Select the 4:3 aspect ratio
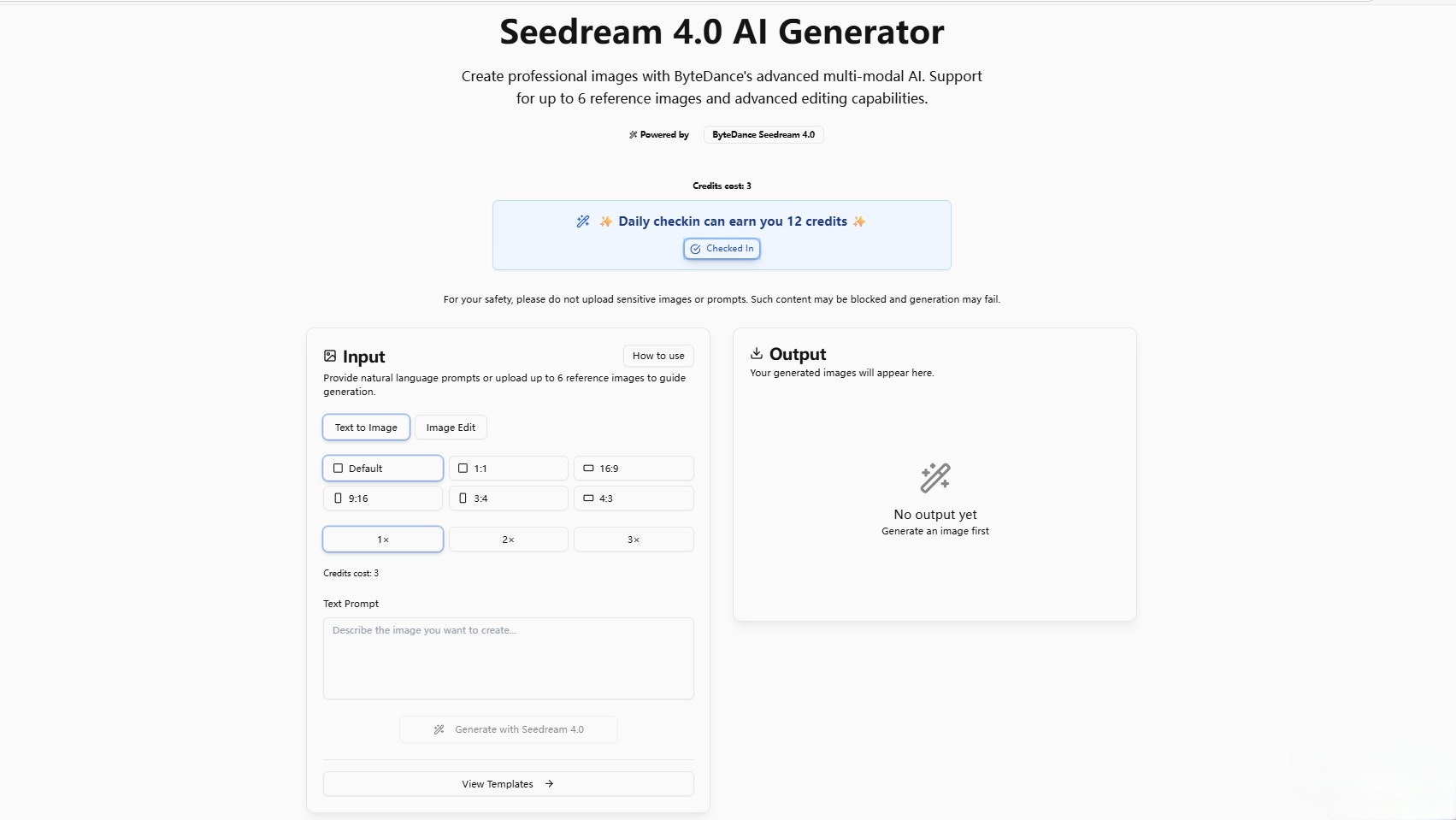The height and width of the screenshot is (820, 1456). pyautogui.click(x=634, y=498)
